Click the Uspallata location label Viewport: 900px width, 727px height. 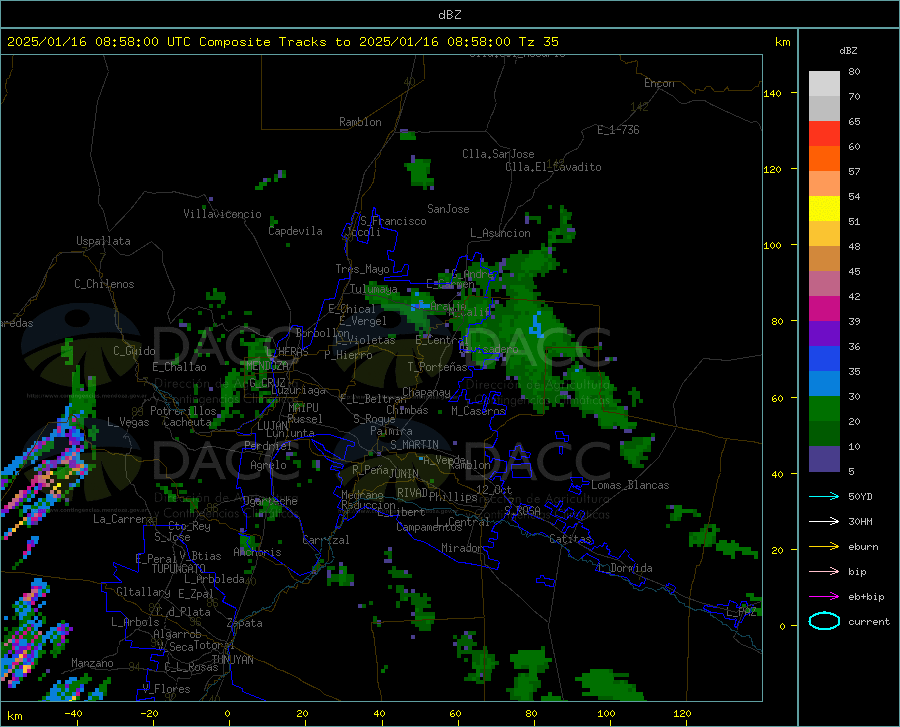click(103, 241)
